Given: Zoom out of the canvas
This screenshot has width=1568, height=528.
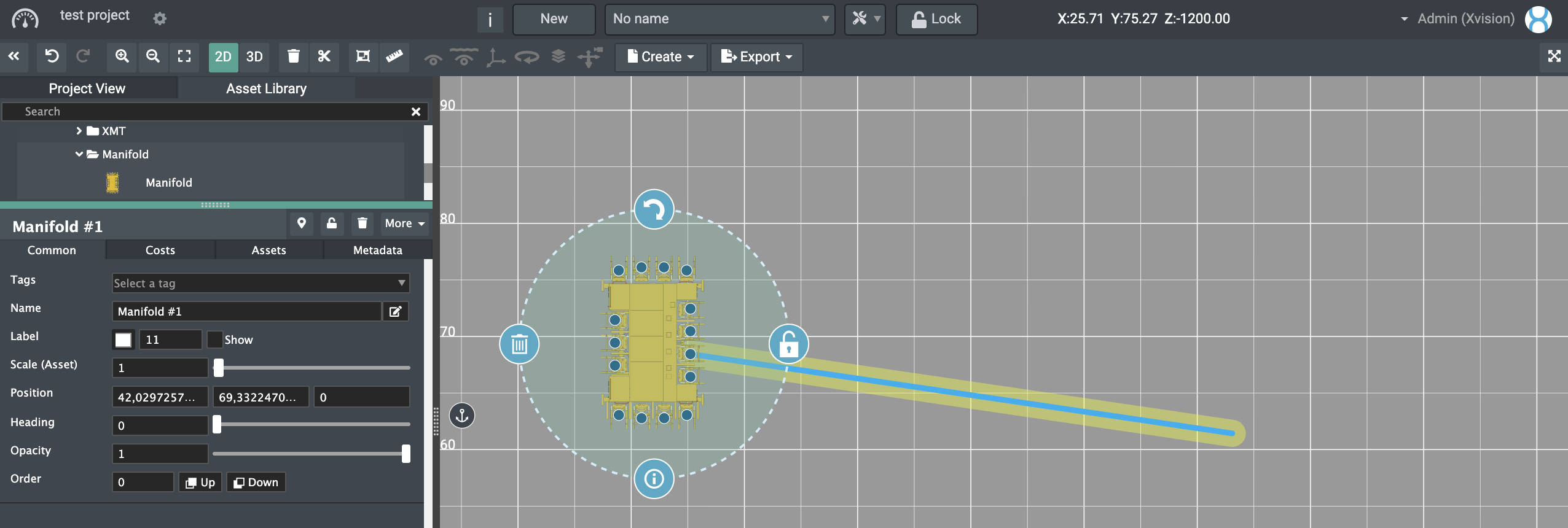Looking at the screenshot, I should click(153, 56).
